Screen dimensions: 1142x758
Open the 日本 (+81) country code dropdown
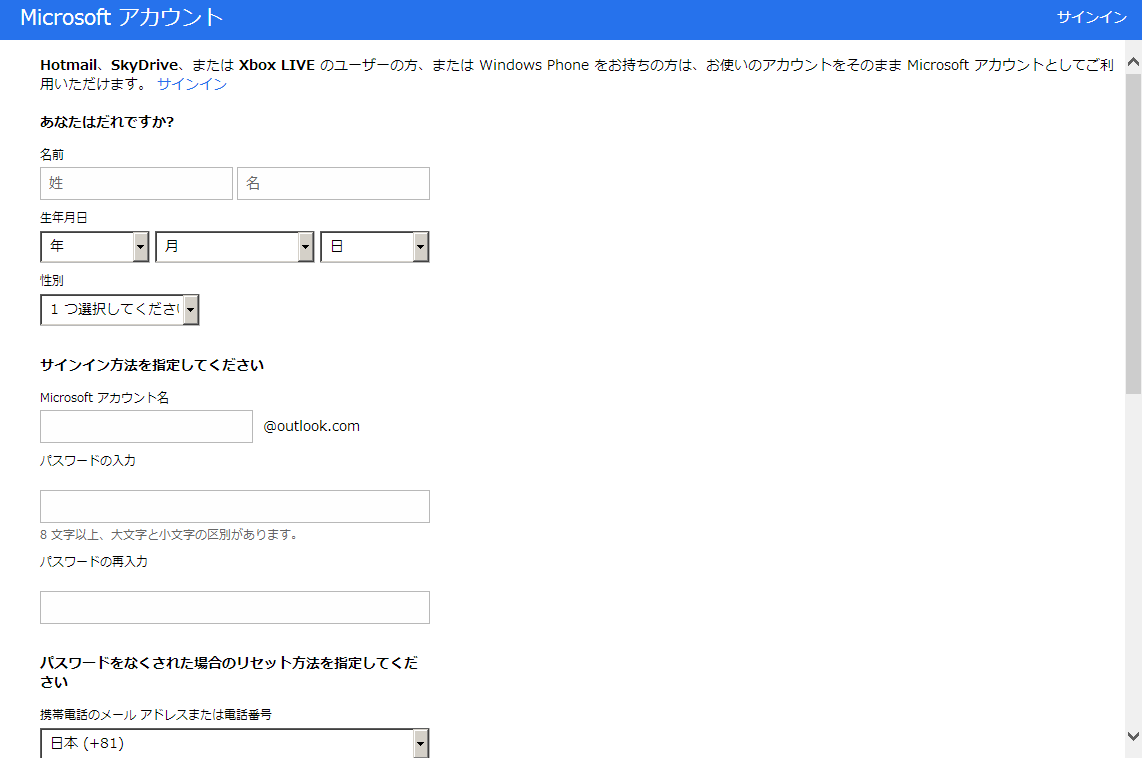(235, 743)
